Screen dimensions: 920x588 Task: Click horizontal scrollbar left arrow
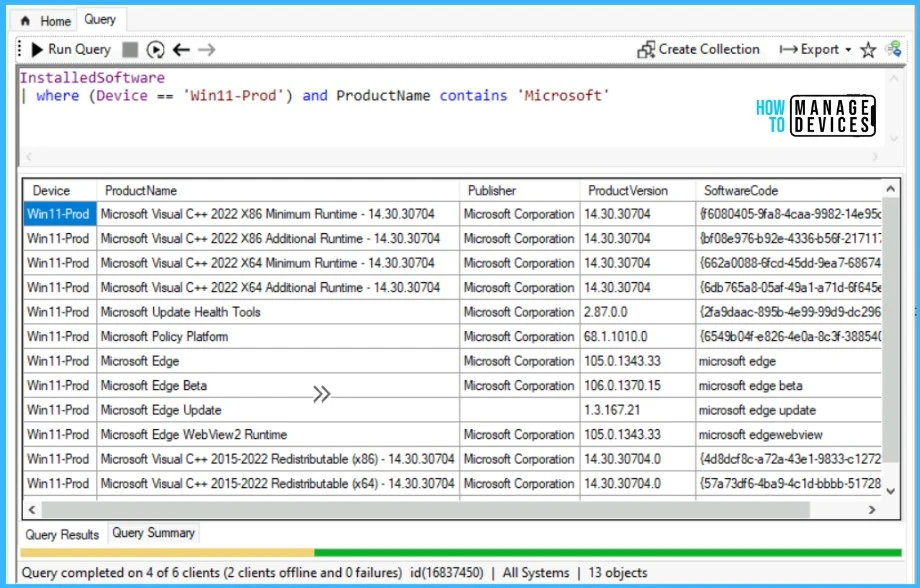point(32,510)
